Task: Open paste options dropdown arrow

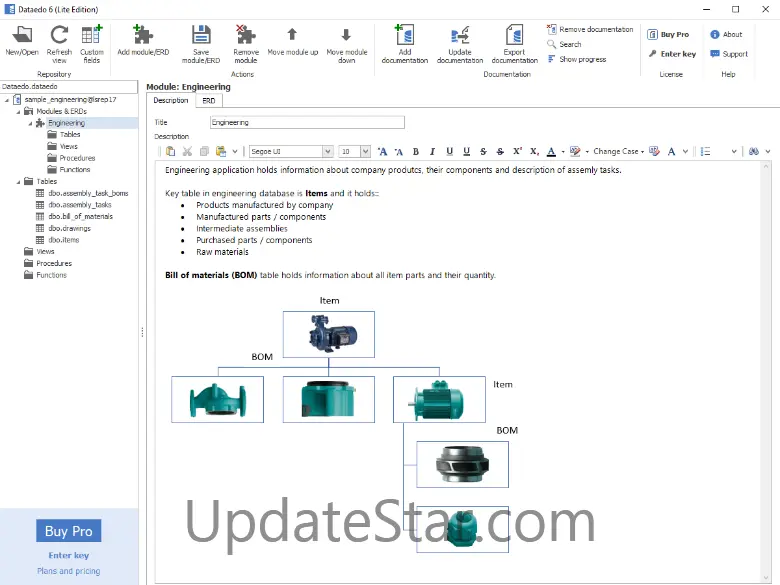Action: pos(235,151)
